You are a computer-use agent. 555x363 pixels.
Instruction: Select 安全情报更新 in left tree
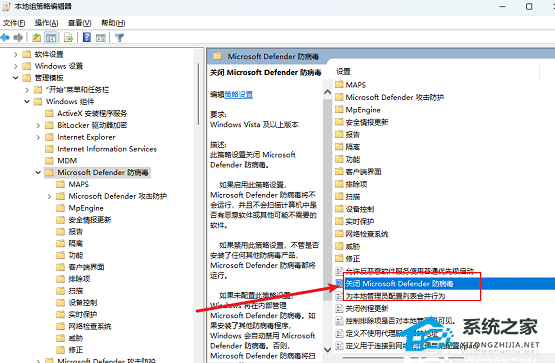click(x=90, y=220)
